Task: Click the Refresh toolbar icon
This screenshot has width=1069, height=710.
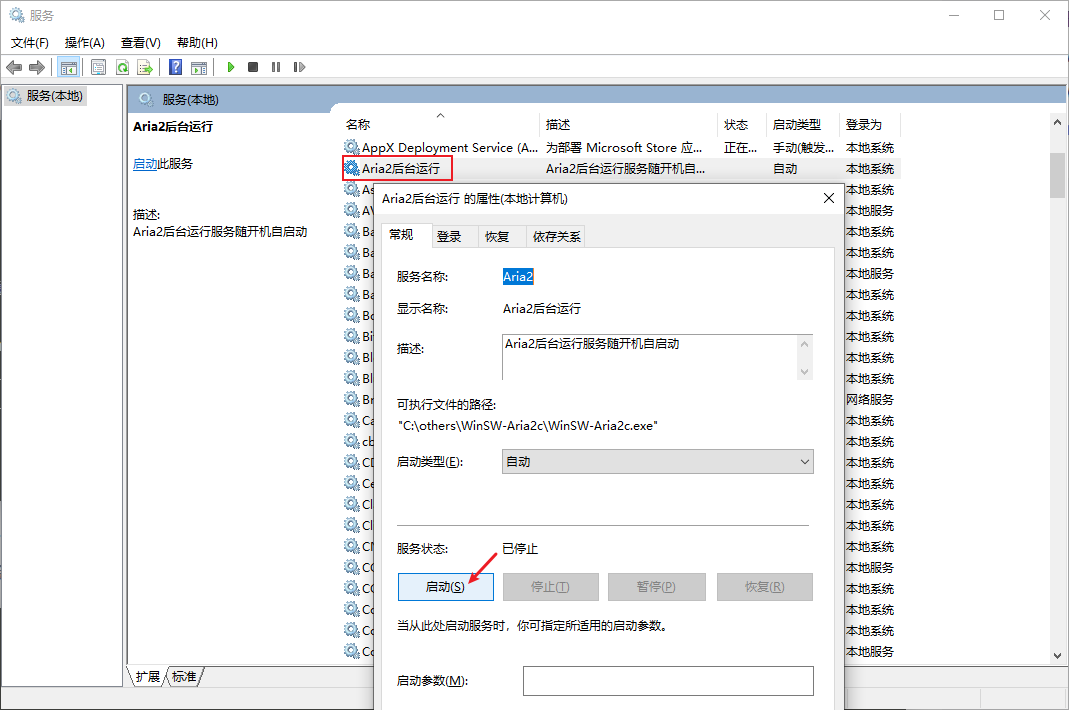Action: tap(122, 67)
